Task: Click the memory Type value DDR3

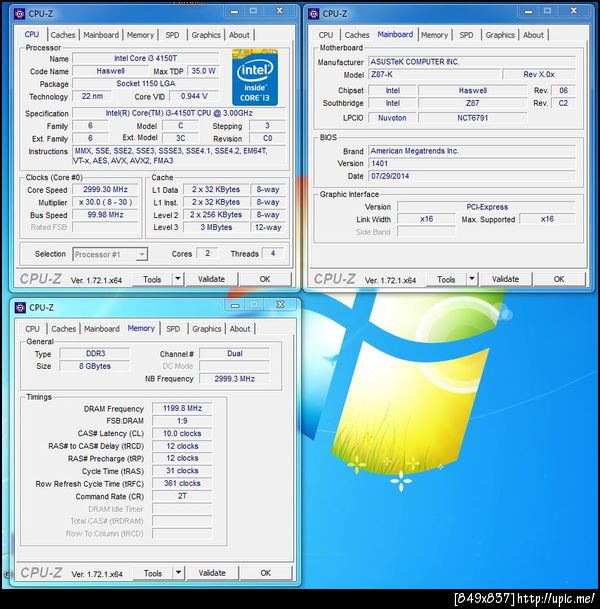Action: coord(95,353)
